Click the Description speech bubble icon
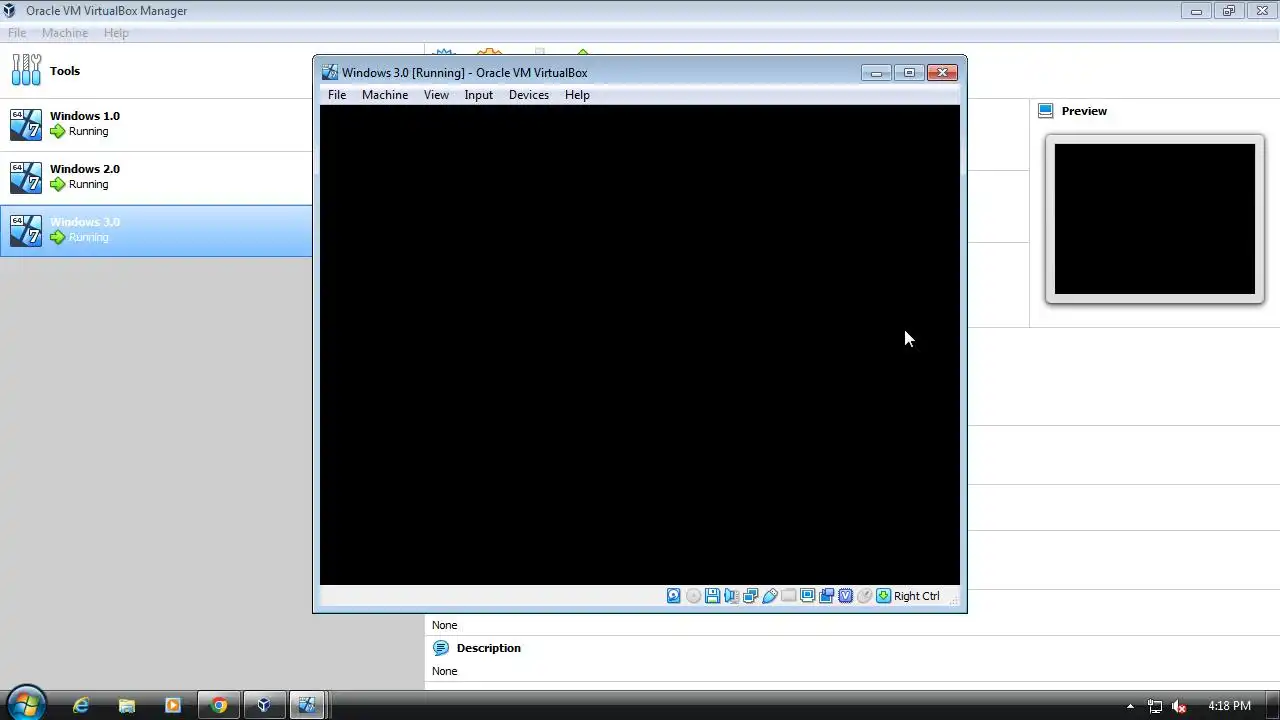 coord(441,648)
